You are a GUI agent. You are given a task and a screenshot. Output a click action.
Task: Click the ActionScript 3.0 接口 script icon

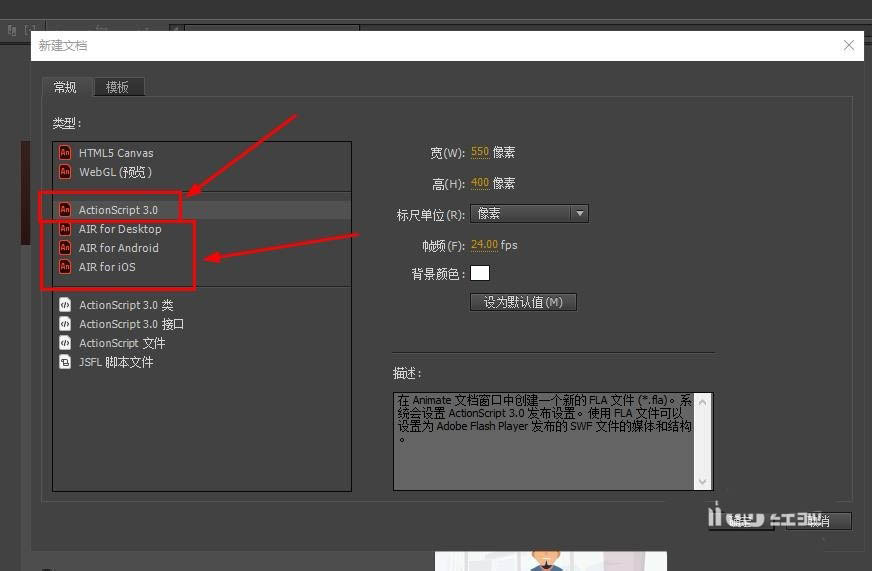pos(65,324)
